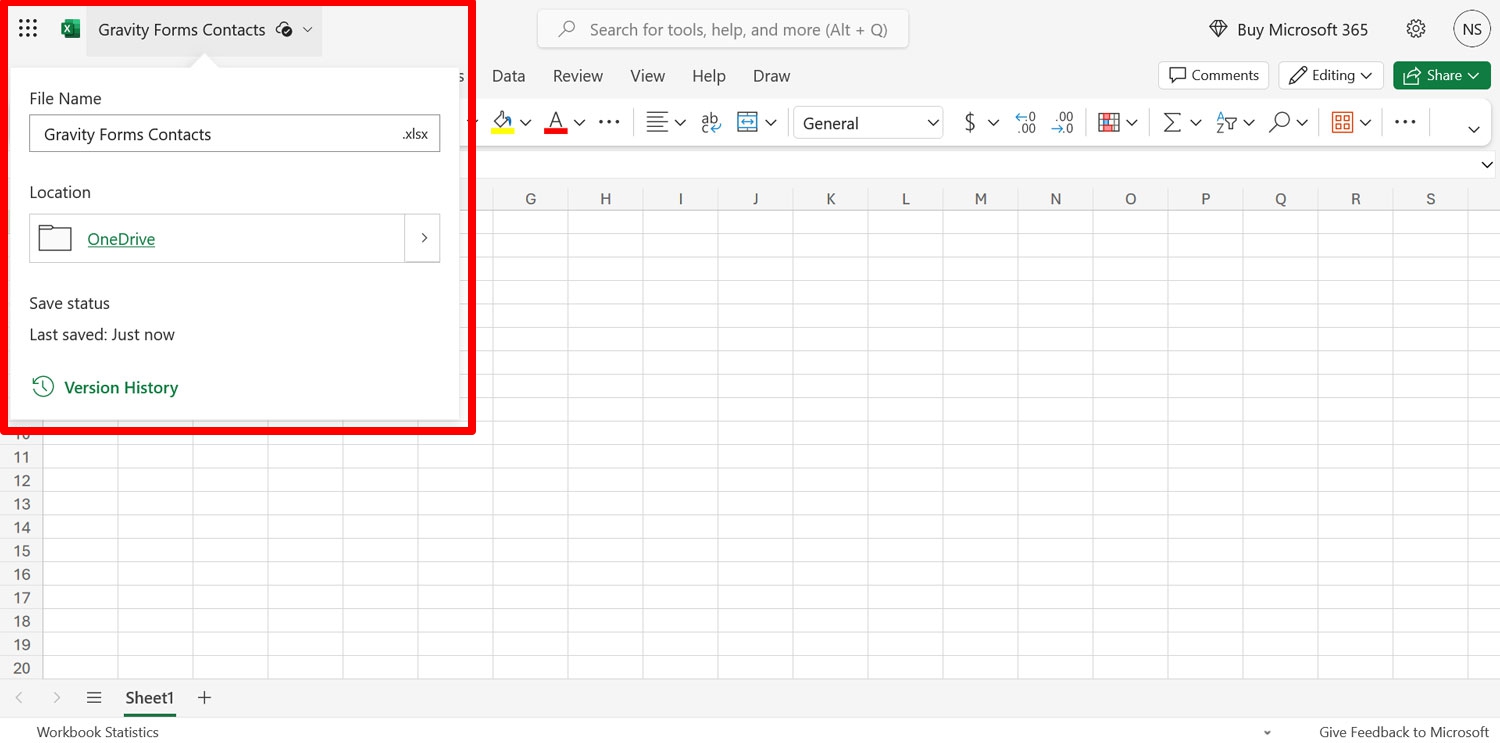Click the Version History clock icon

point(43,387)
